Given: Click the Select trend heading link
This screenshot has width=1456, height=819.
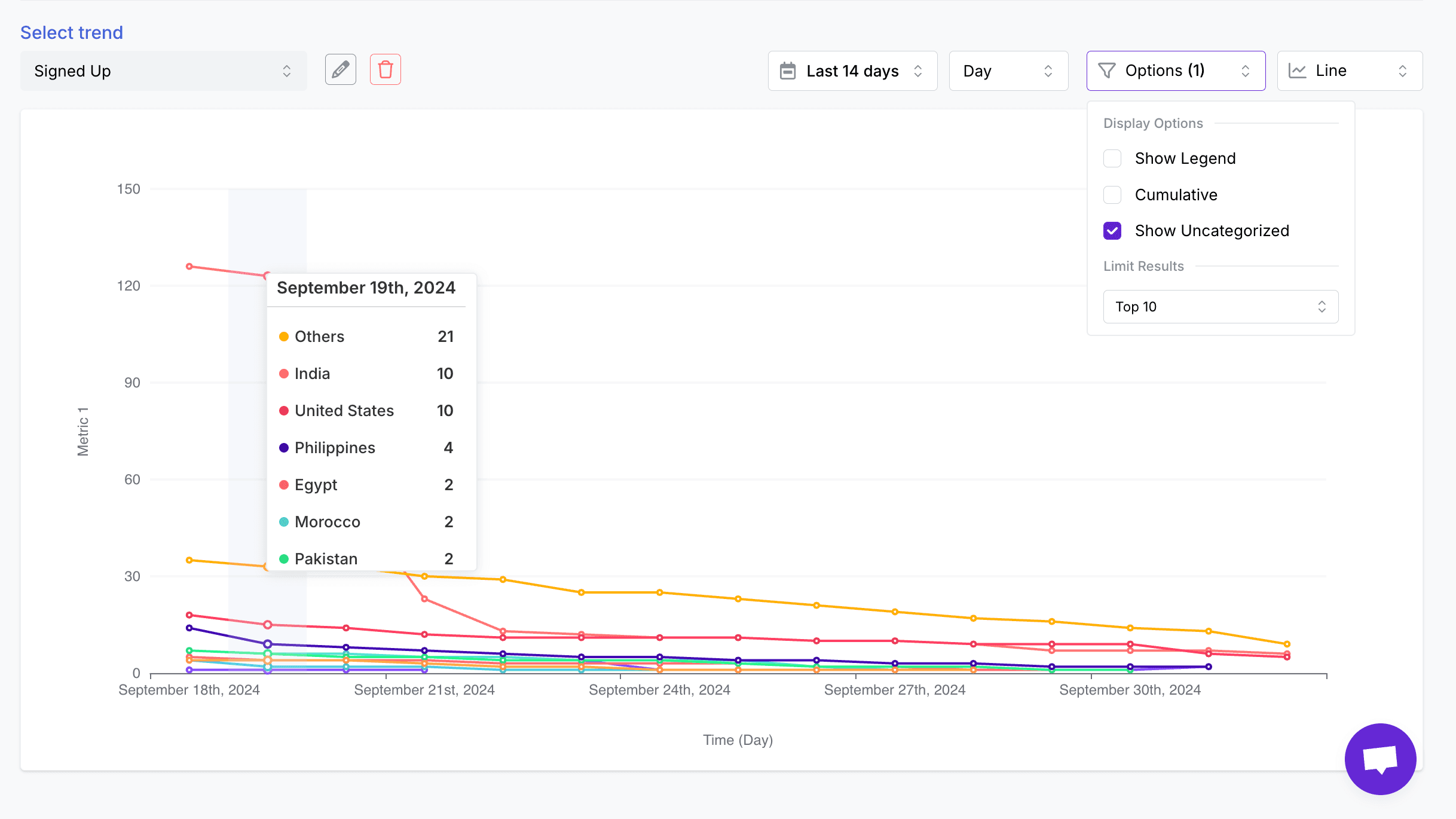Looking at the screenshot, I should (x=72, y=32).
